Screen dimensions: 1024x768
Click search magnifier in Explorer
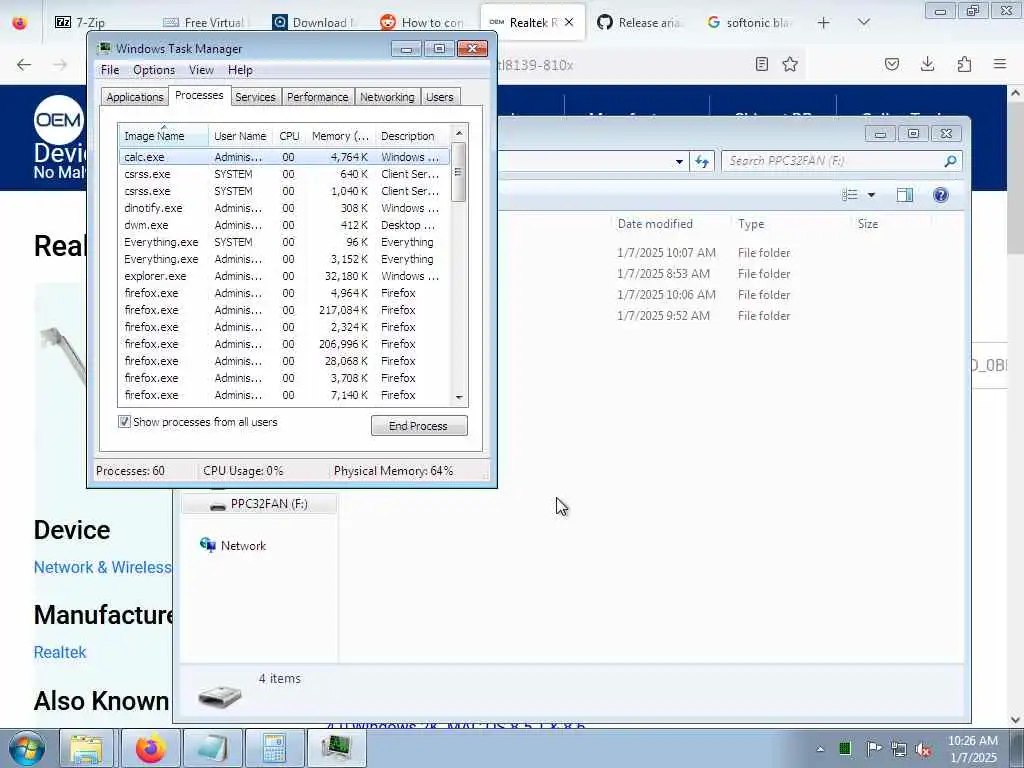[950, 161]
